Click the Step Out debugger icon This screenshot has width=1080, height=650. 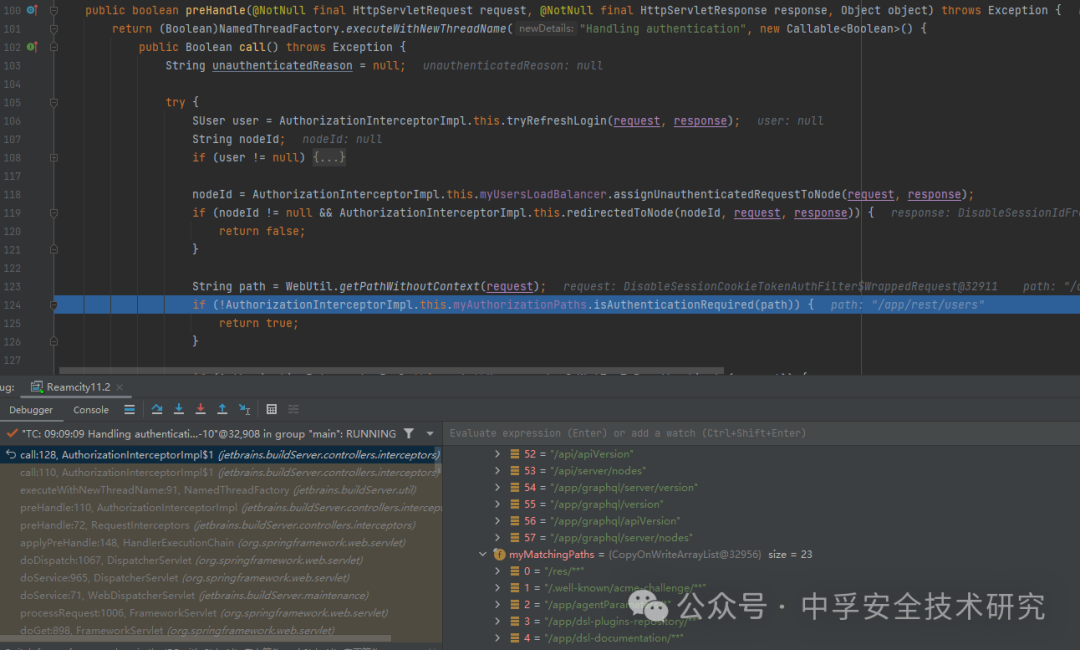pos(222,409)
